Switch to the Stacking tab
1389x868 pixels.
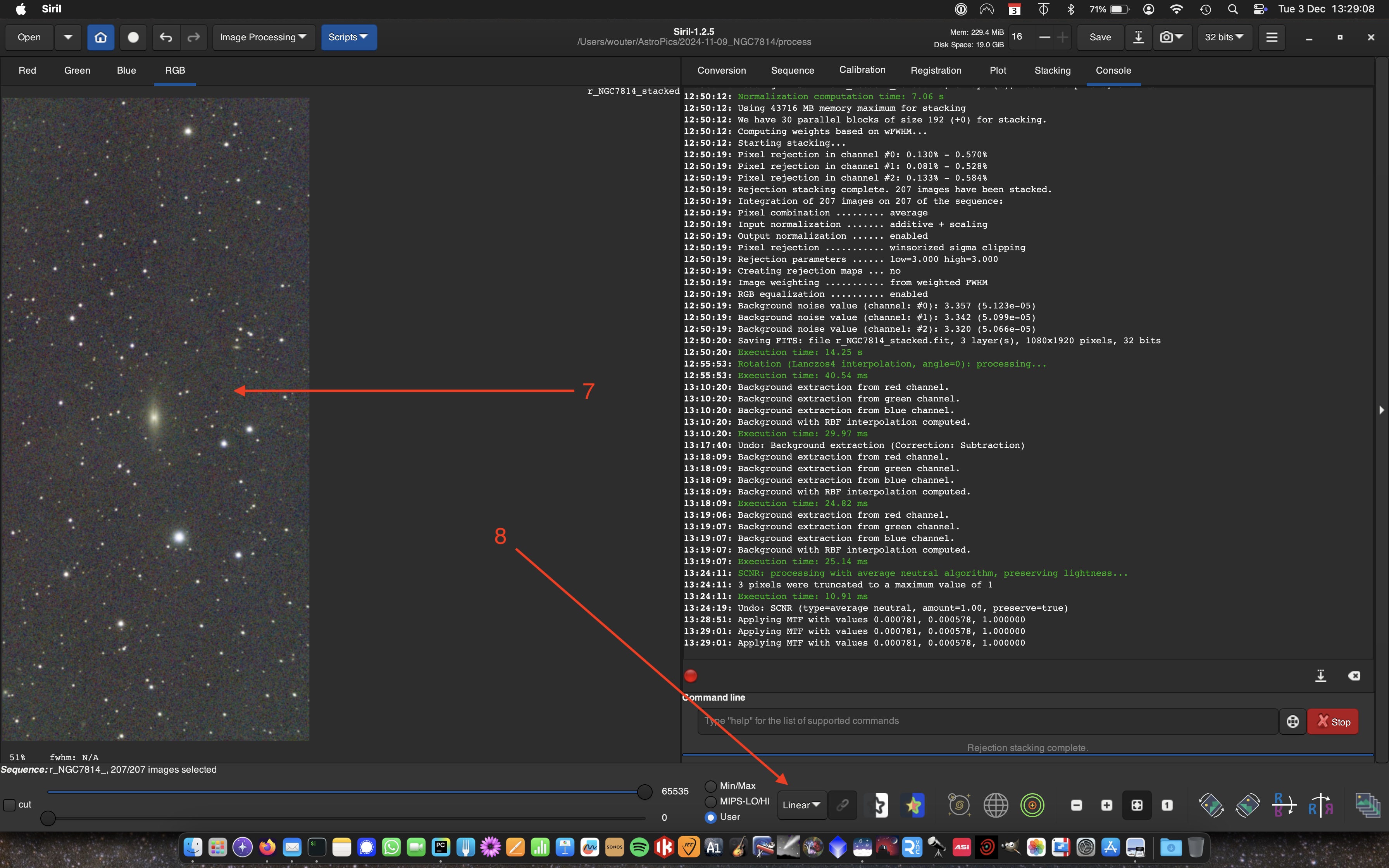pos(1052,70)
